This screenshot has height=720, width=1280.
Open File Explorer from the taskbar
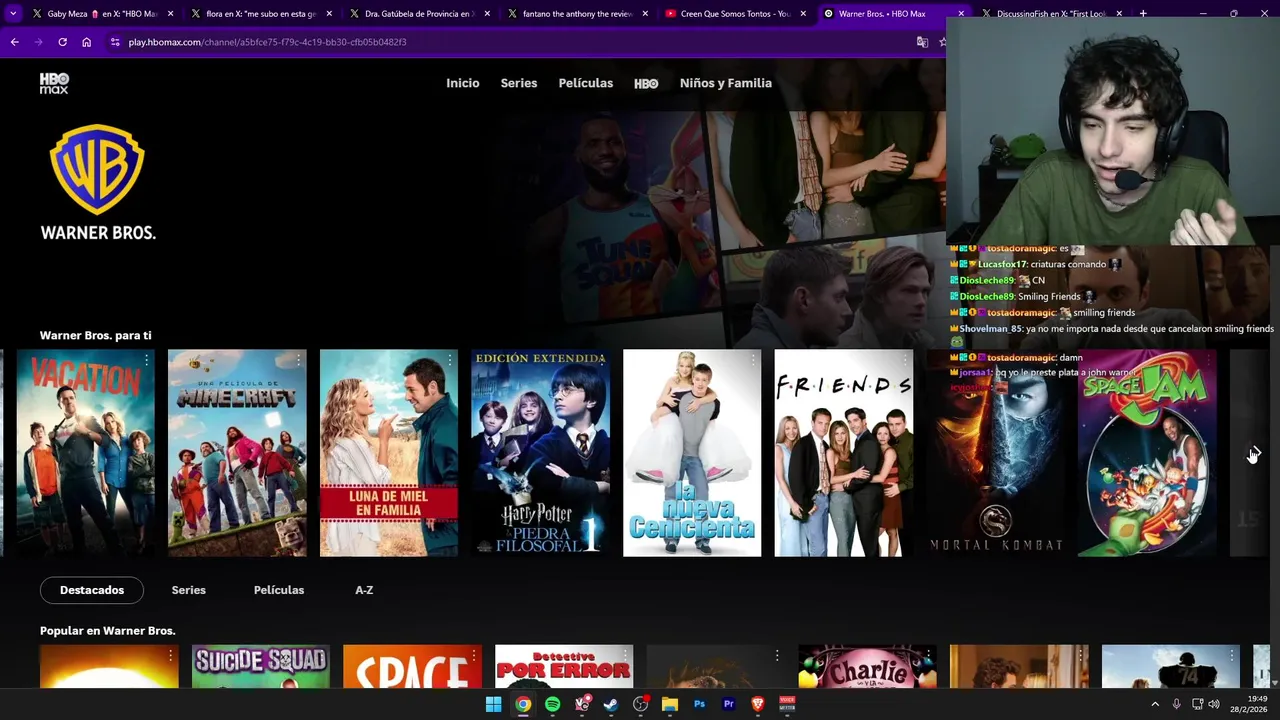click(670, 704)
